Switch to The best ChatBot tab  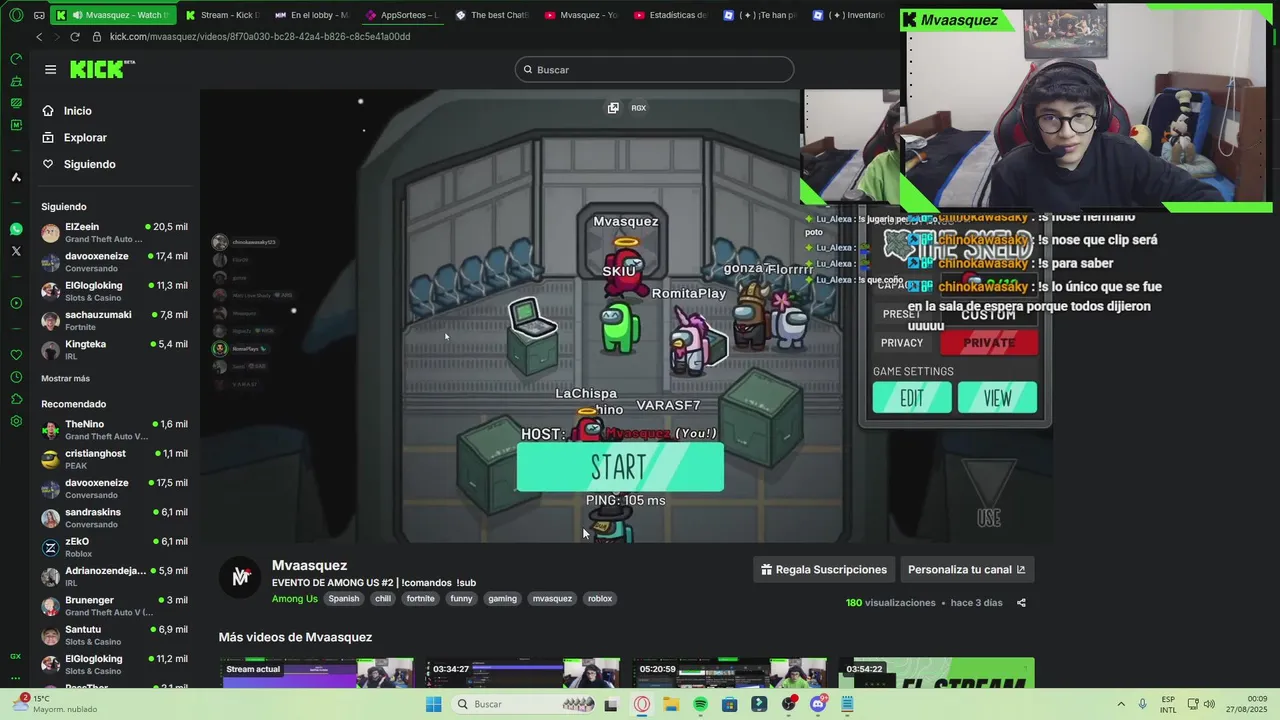(491, 15)
